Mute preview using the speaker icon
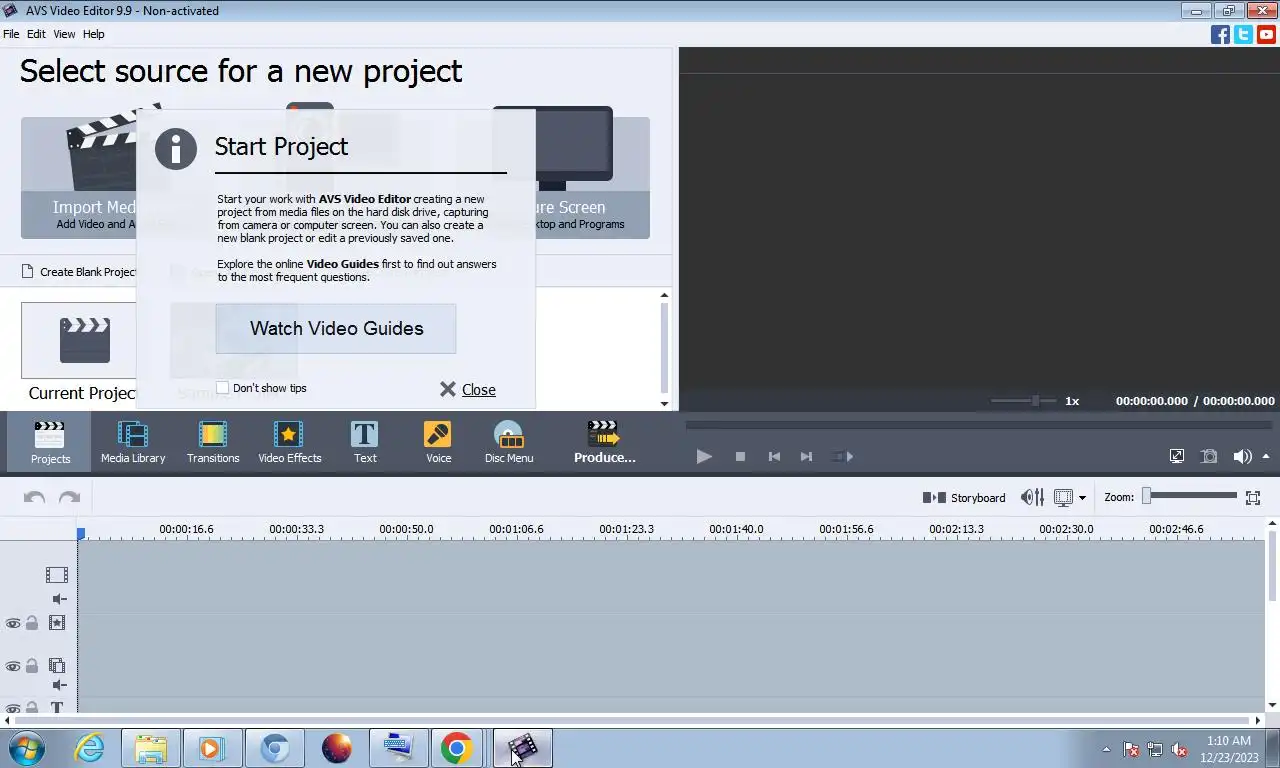1280x768 pixels. pyautogui.click(x=1242, y=456)
